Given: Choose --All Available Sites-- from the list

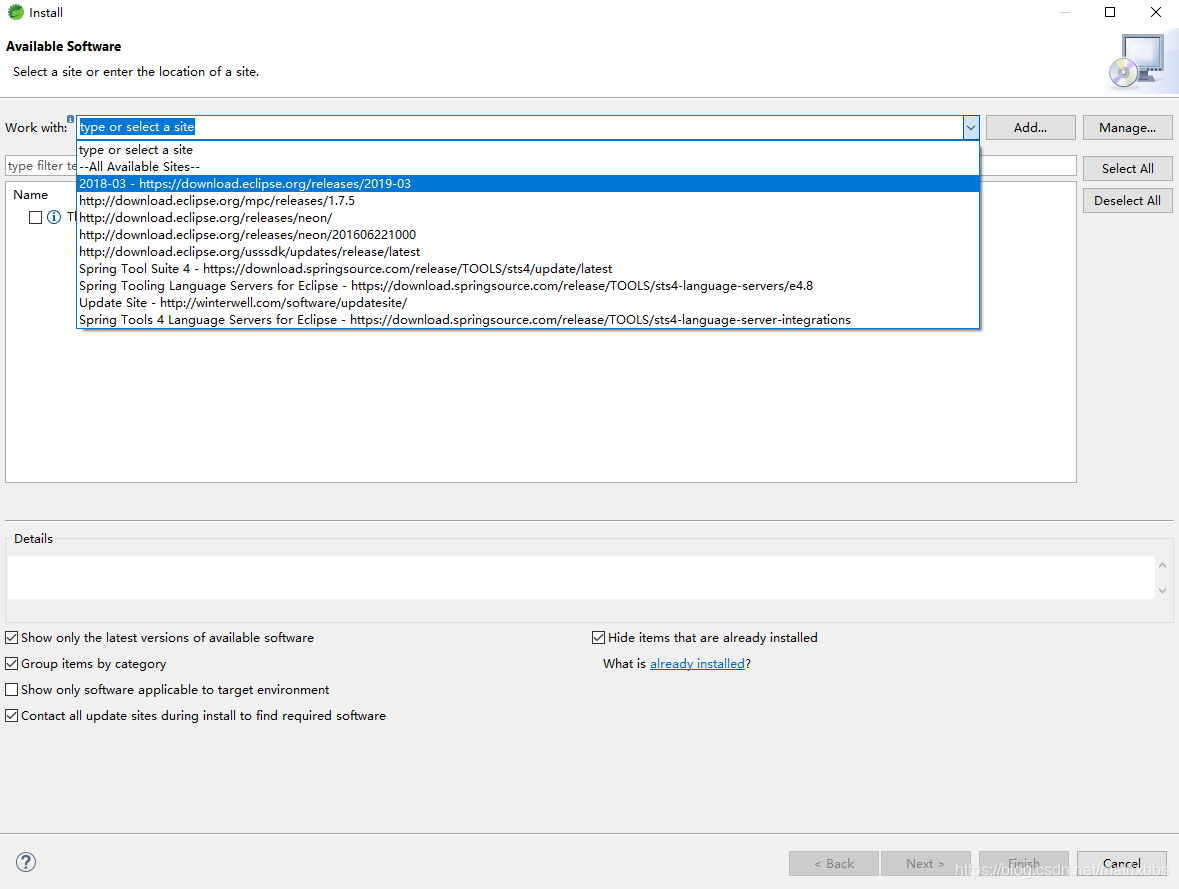Looking at the screenshot, I should point(528,167).
